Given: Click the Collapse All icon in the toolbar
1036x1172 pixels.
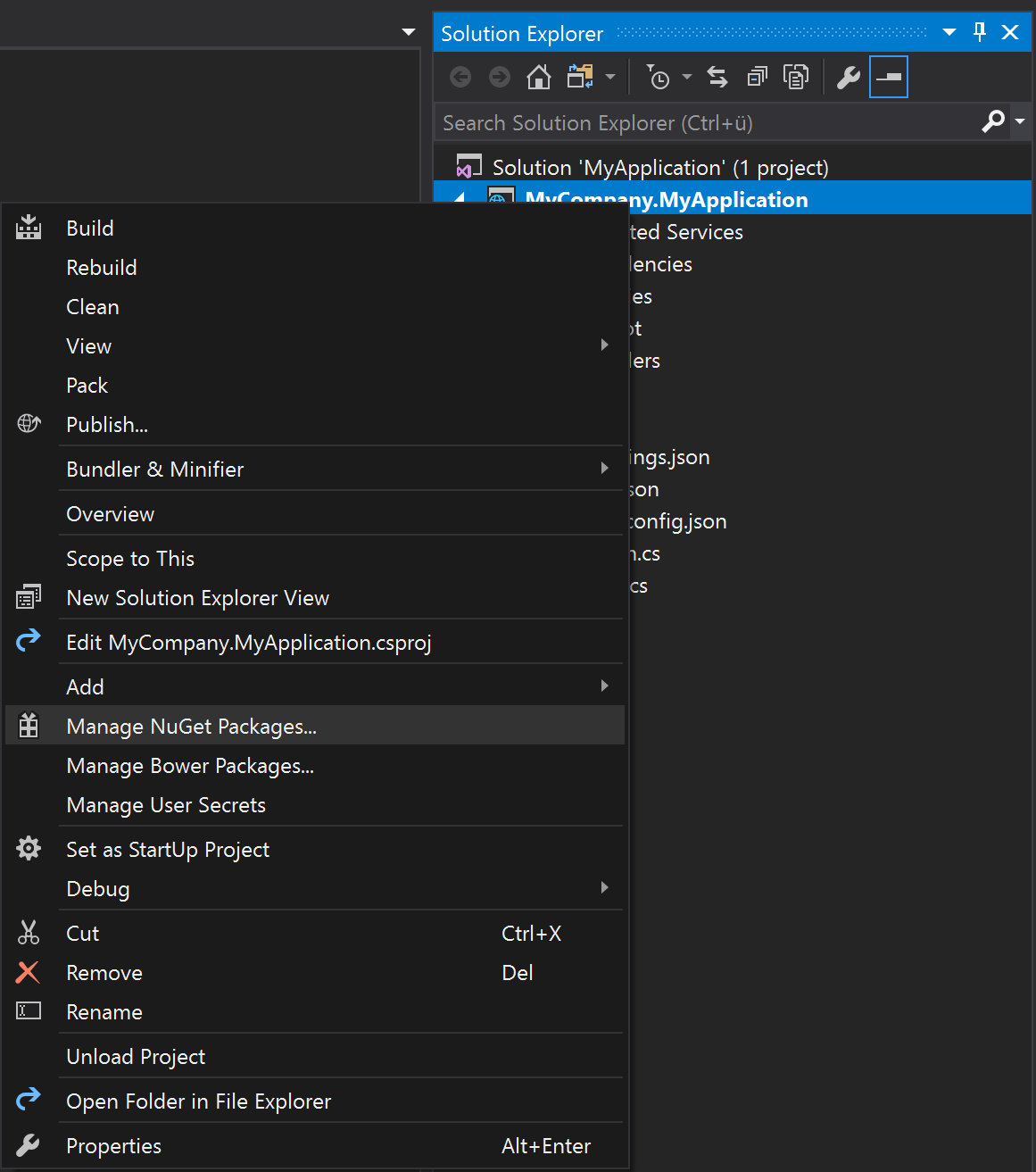Looking at the screenshot, I should [757, 78].
